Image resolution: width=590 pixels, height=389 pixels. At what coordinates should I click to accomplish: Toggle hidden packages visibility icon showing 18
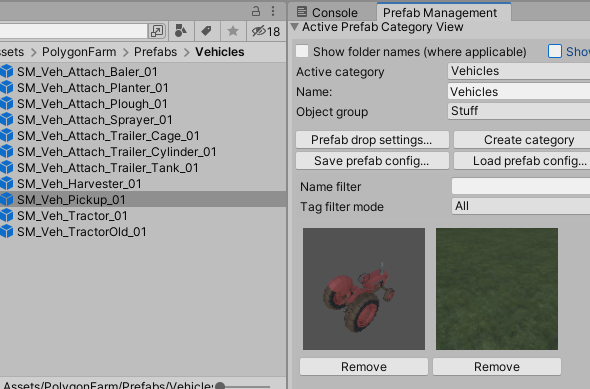(x=266, y=31)
